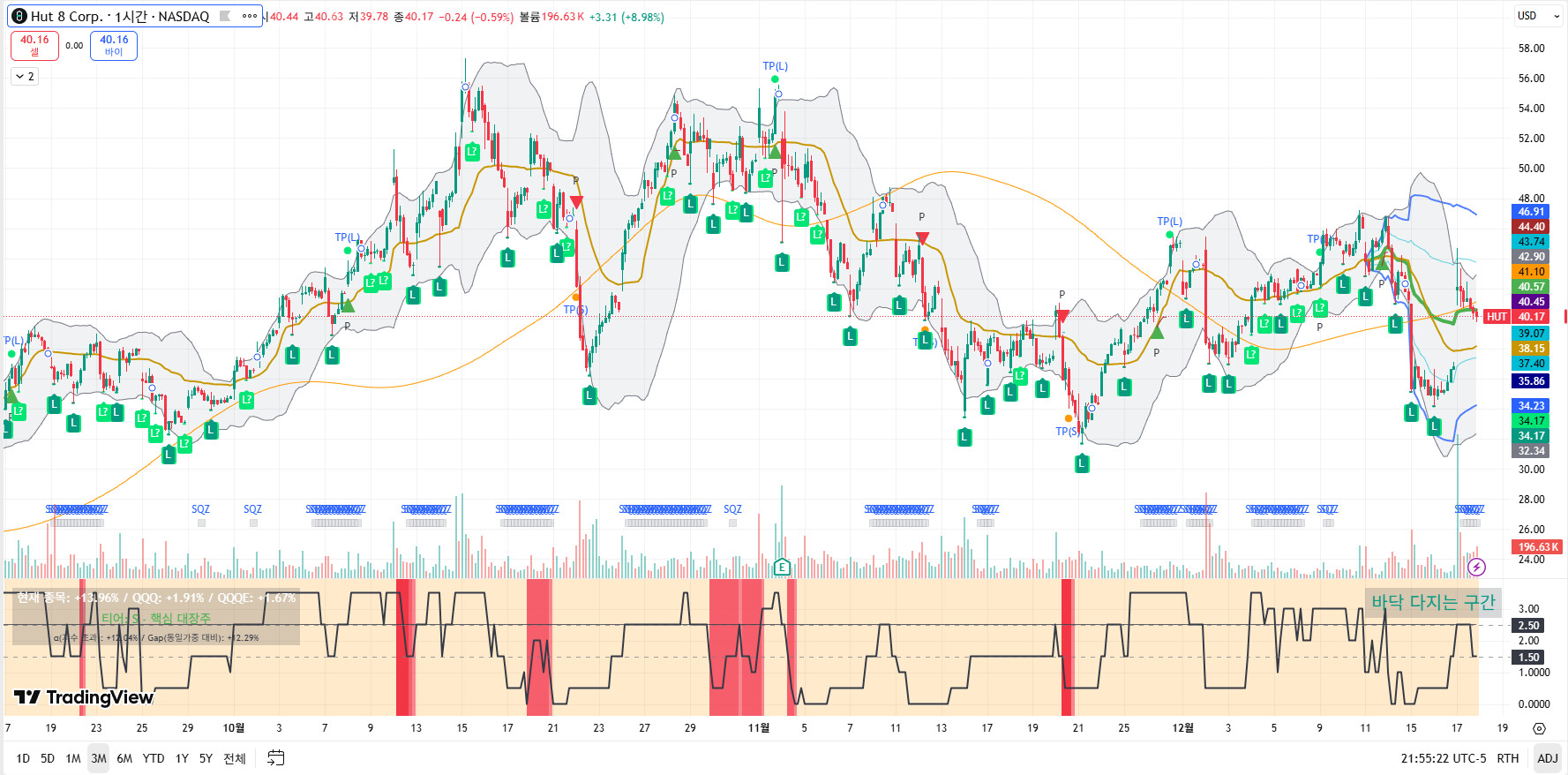The height and width of the screenshot is (775, 1568).
Task: Select the 5D time range
Action: click(x=48, y=758)
